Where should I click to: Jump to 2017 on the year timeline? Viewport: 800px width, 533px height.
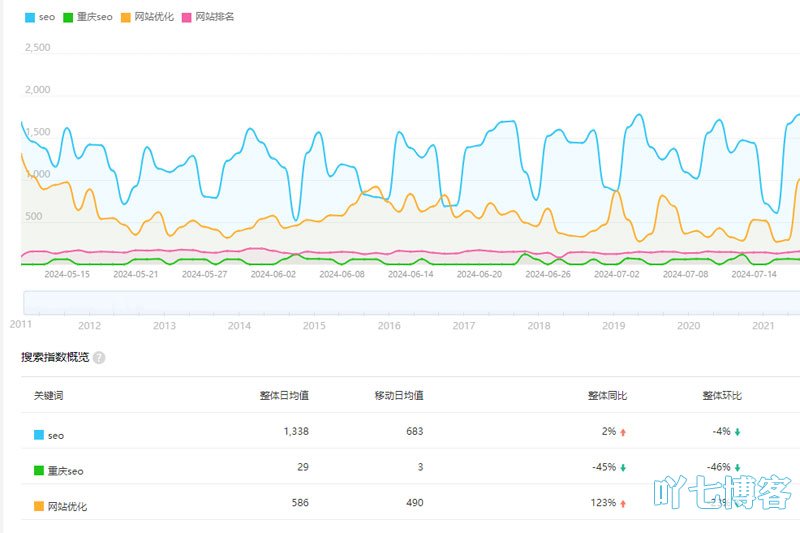point(464,325)
